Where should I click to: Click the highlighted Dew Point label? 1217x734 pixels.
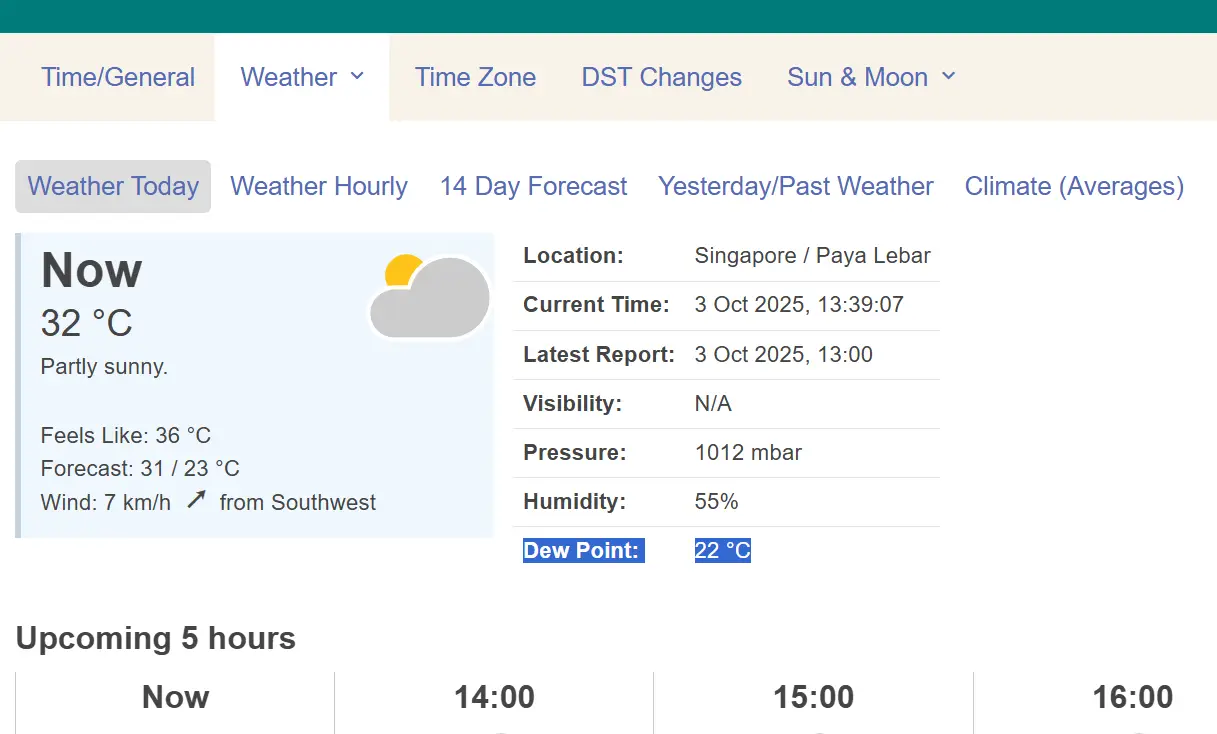point(581,550)
